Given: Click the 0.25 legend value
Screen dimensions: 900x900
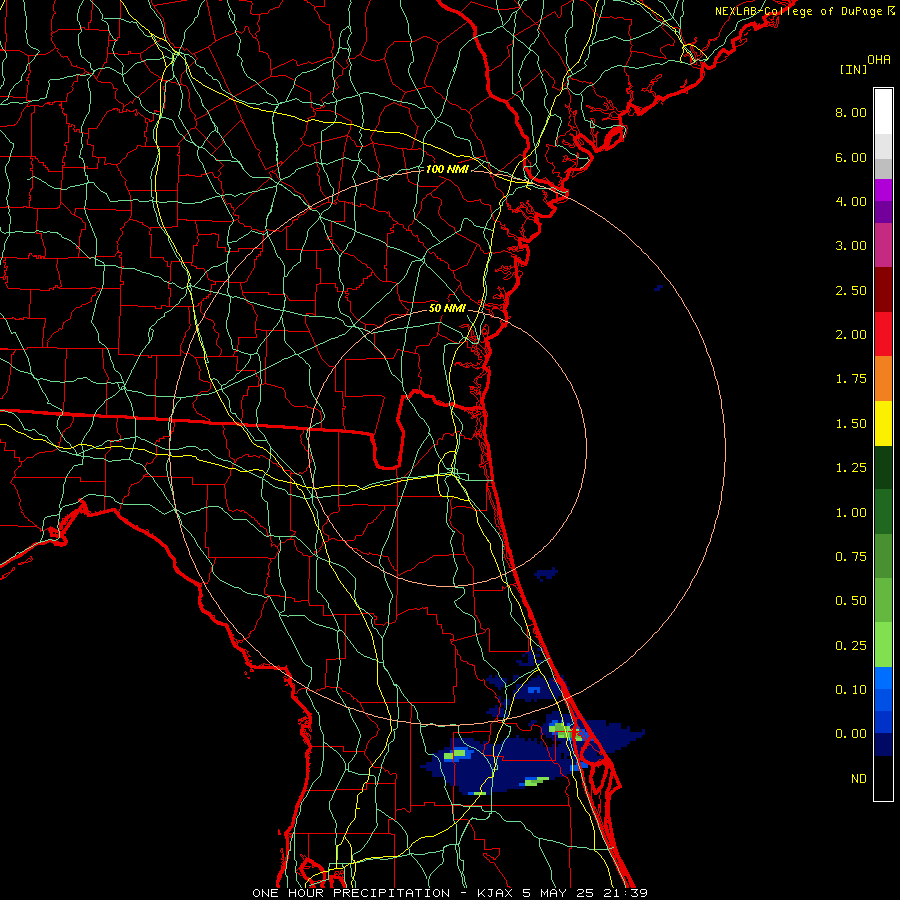Looking at the screenshot, I should coord(851,646).
